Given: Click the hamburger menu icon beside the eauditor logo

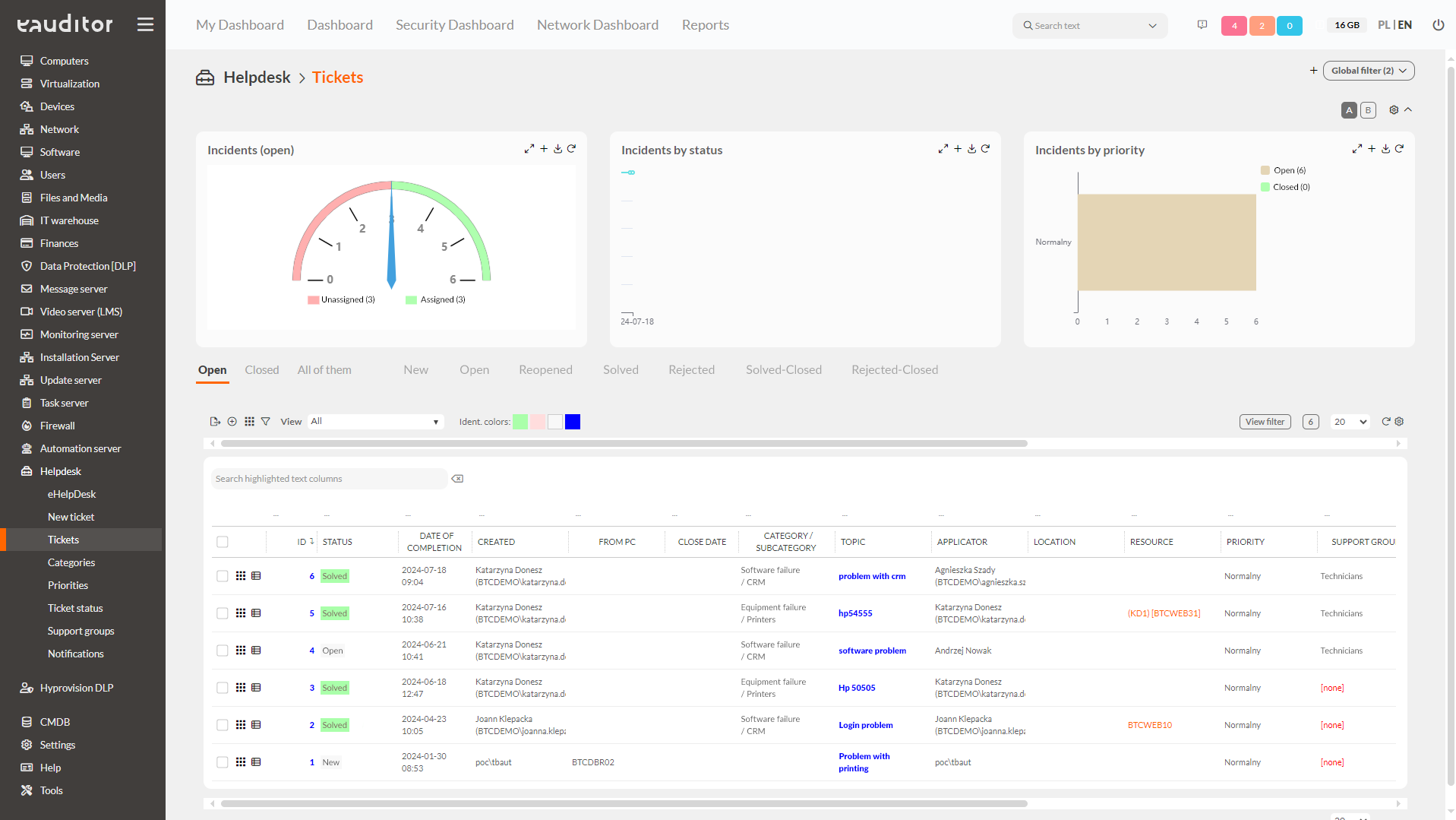Looking at the screenshot, I should [x=145, y=25].
